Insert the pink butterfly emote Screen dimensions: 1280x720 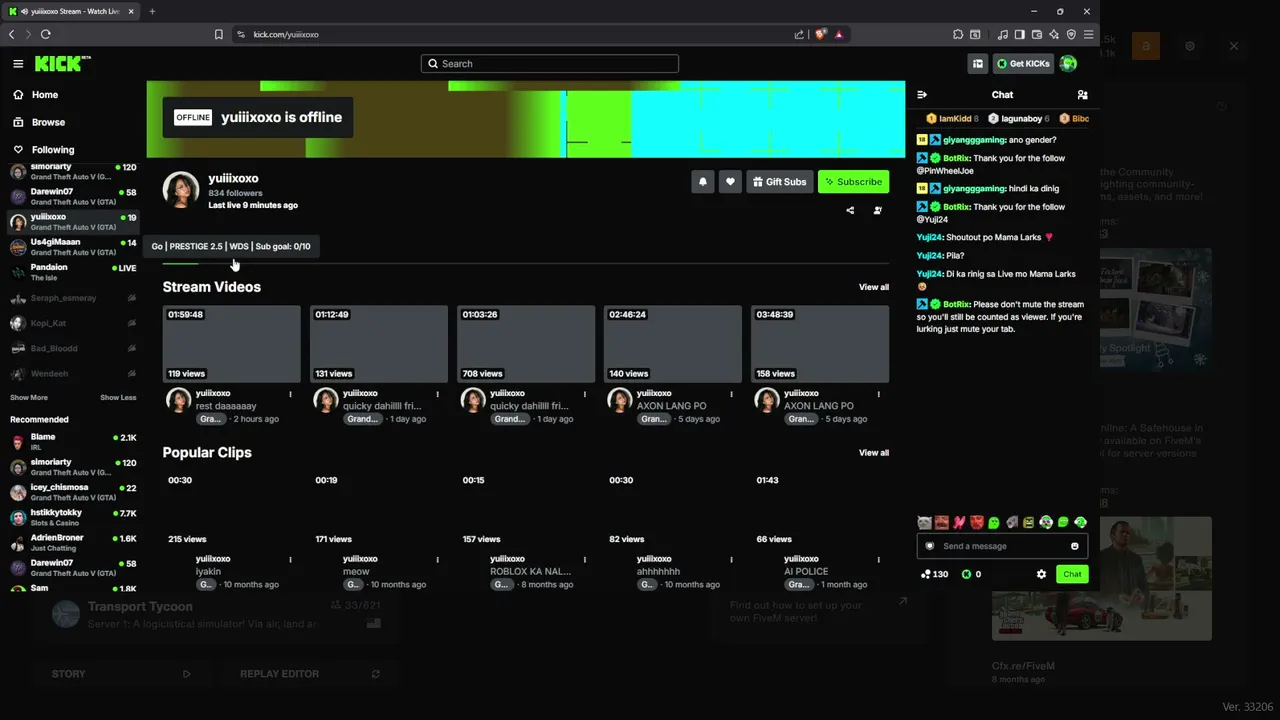coord(959,522)
